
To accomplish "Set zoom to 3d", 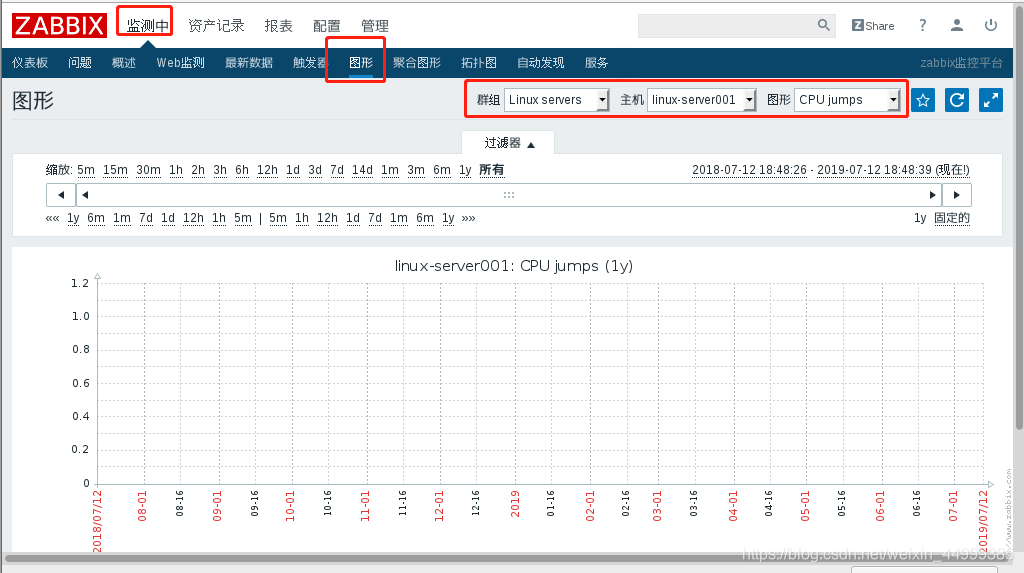I will click(315, 170).
